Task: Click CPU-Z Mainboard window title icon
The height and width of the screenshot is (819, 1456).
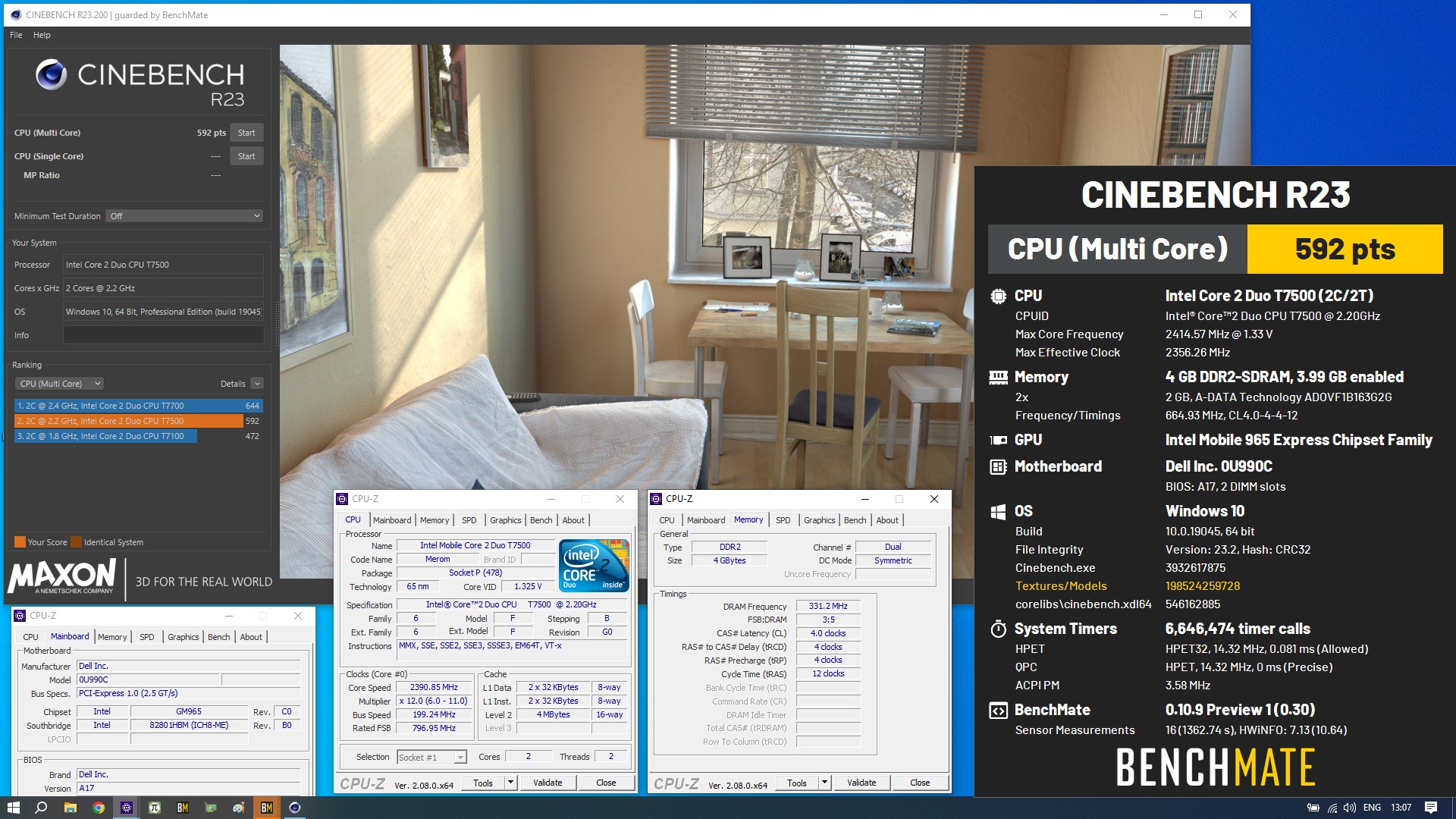Action: pos(20,616)
